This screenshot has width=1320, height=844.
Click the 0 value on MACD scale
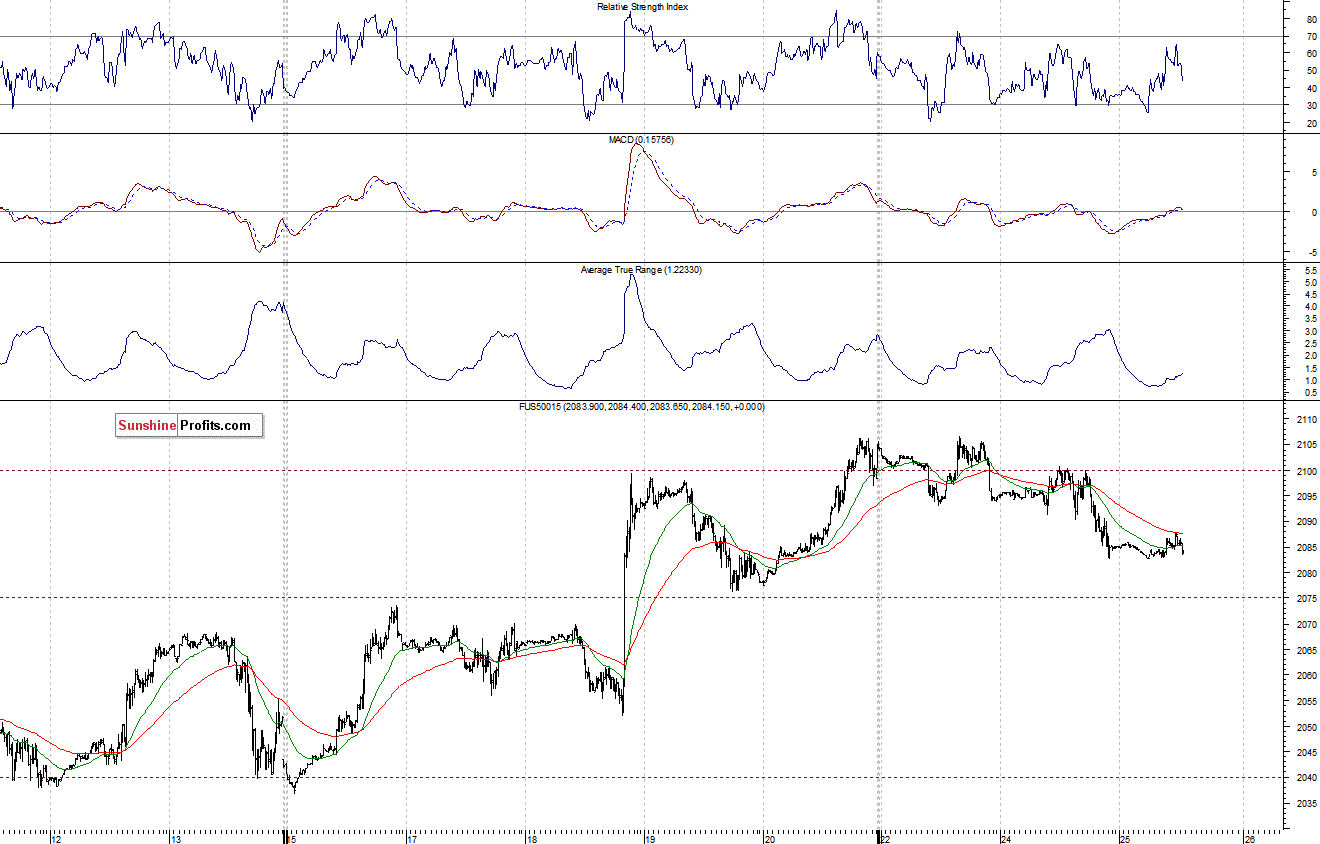coord(1312,212)
